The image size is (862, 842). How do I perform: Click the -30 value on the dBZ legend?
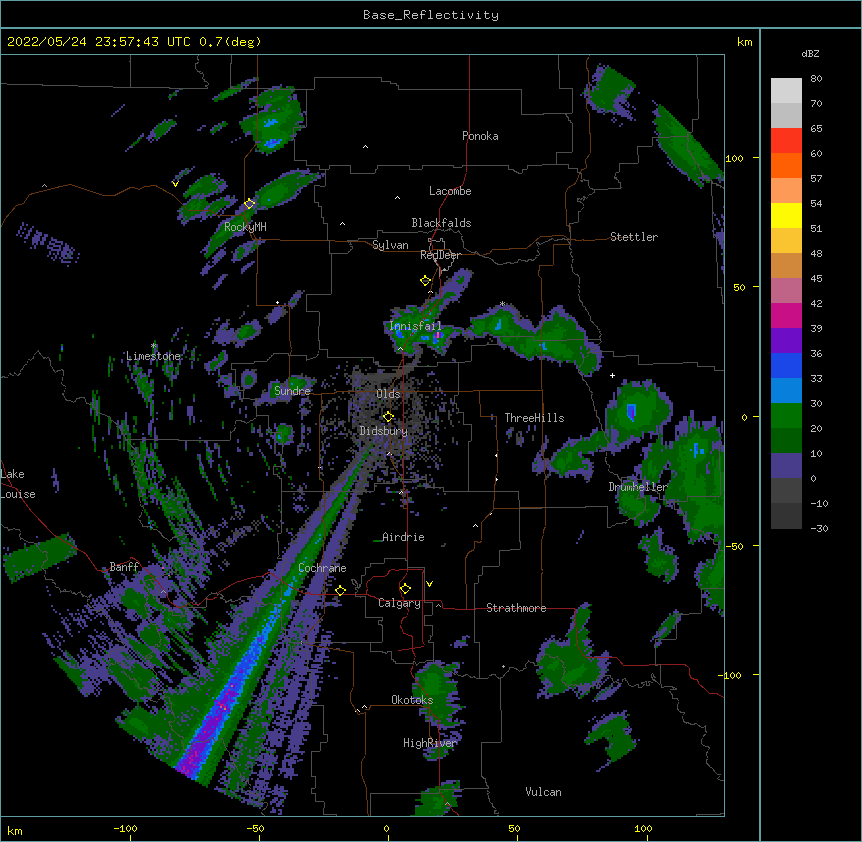(x=819, y=529)
